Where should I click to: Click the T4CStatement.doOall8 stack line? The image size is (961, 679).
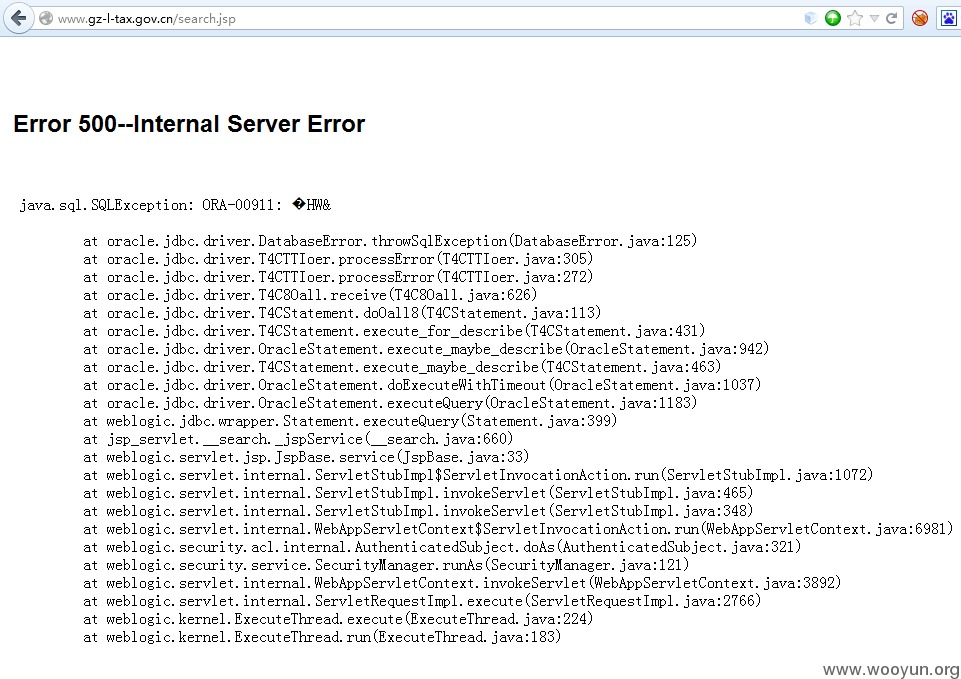[342, 313]
